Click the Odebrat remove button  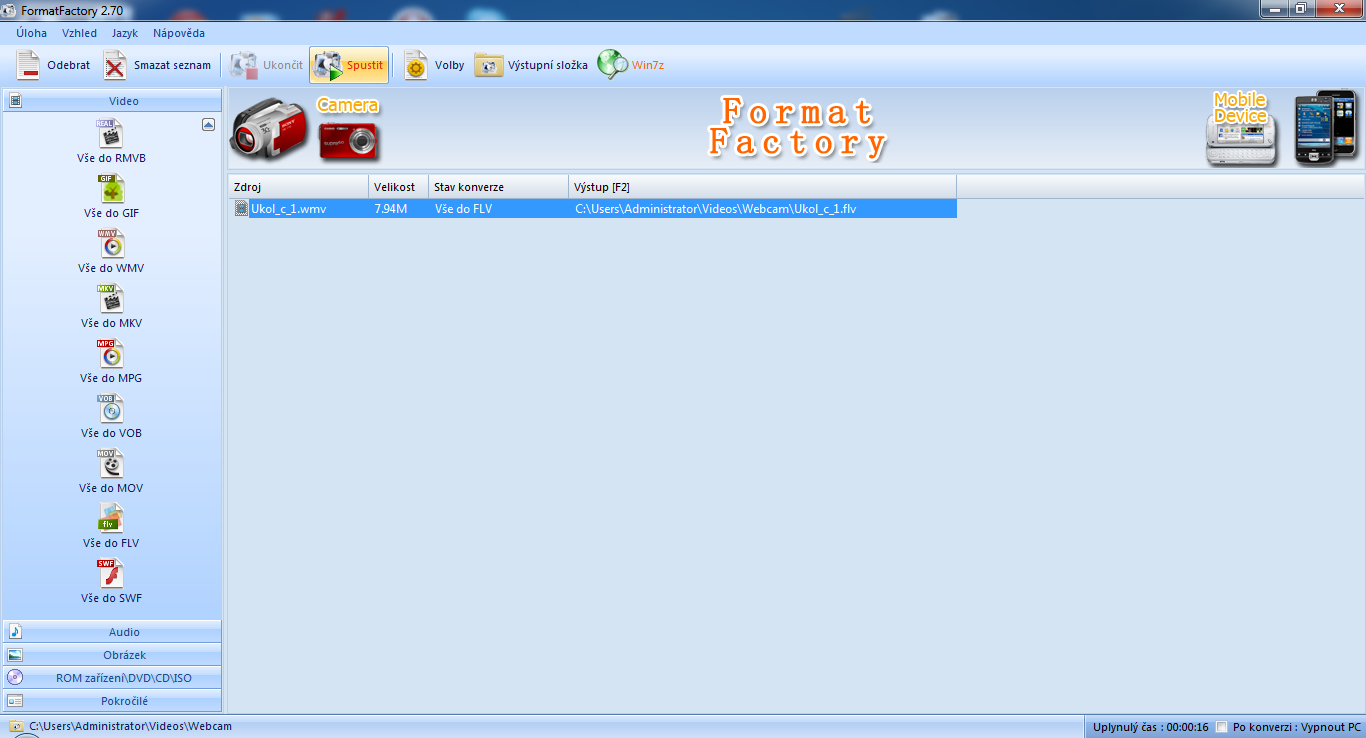click(x=54, y=65)
